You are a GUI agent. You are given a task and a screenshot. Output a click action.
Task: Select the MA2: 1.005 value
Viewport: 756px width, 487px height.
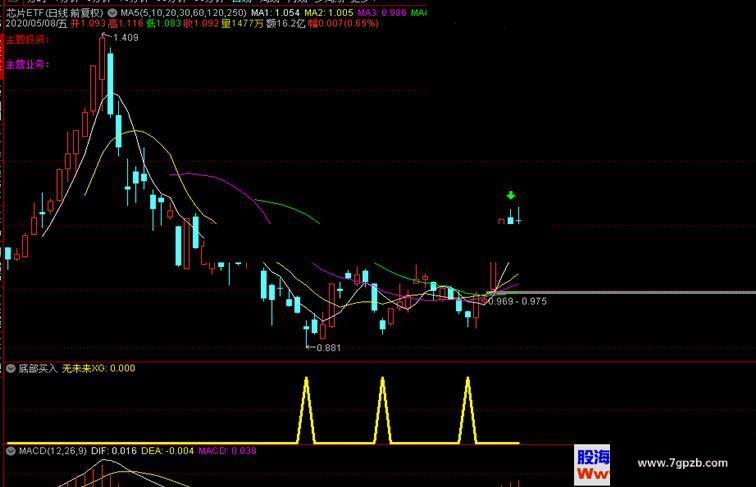[x=329, y=13]
